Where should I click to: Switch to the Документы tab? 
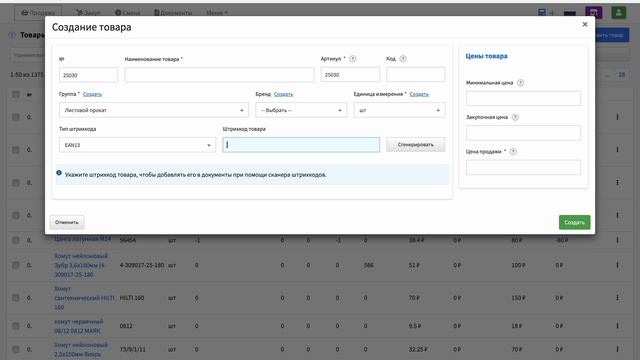pyautogui.click(x=173, y=13)
